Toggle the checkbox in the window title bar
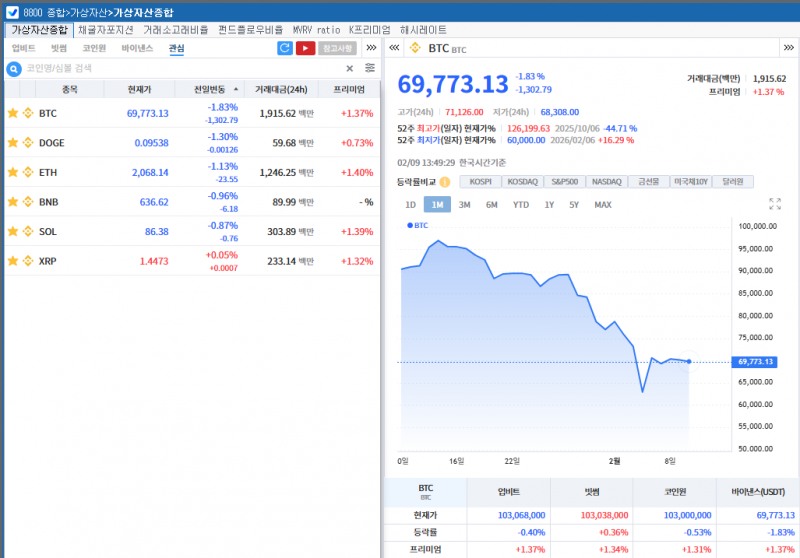Image resolution: width=800 pixels, height=558 pixels. (11, 11)
